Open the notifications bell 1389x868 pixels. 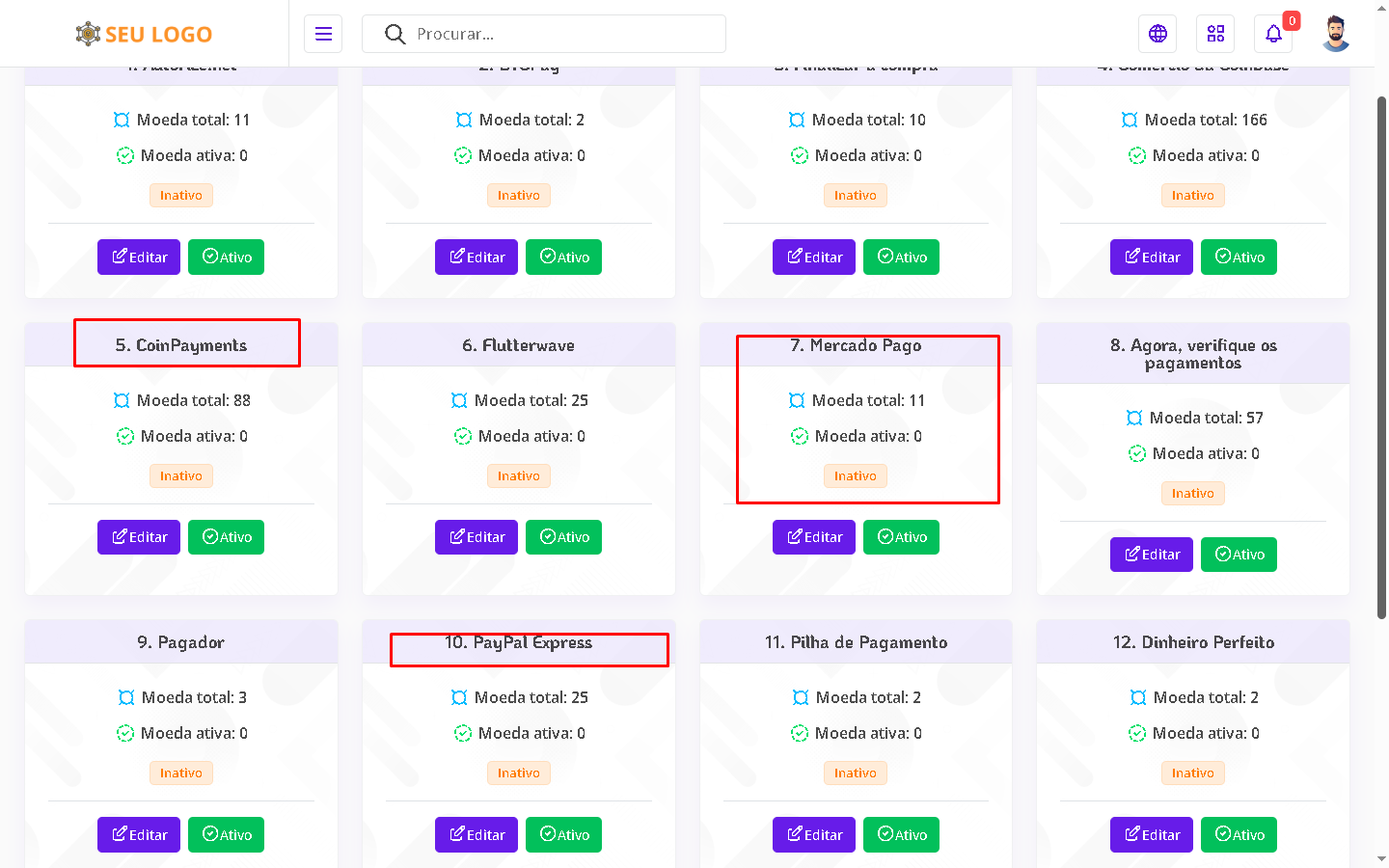(1273, 34)
